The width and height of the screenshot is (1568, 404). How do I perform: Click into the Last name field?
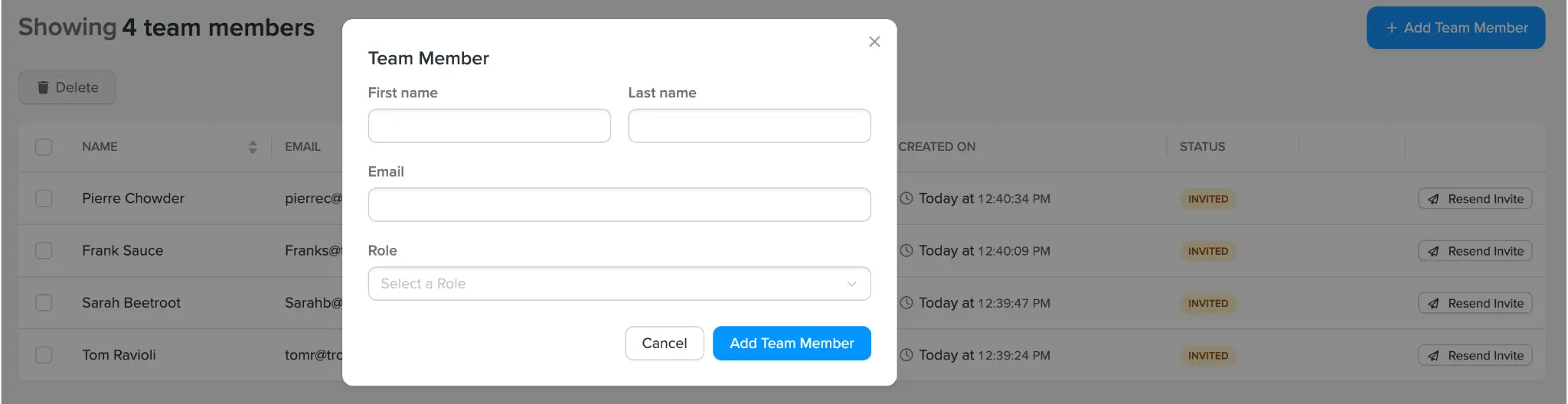coord(749,125)
